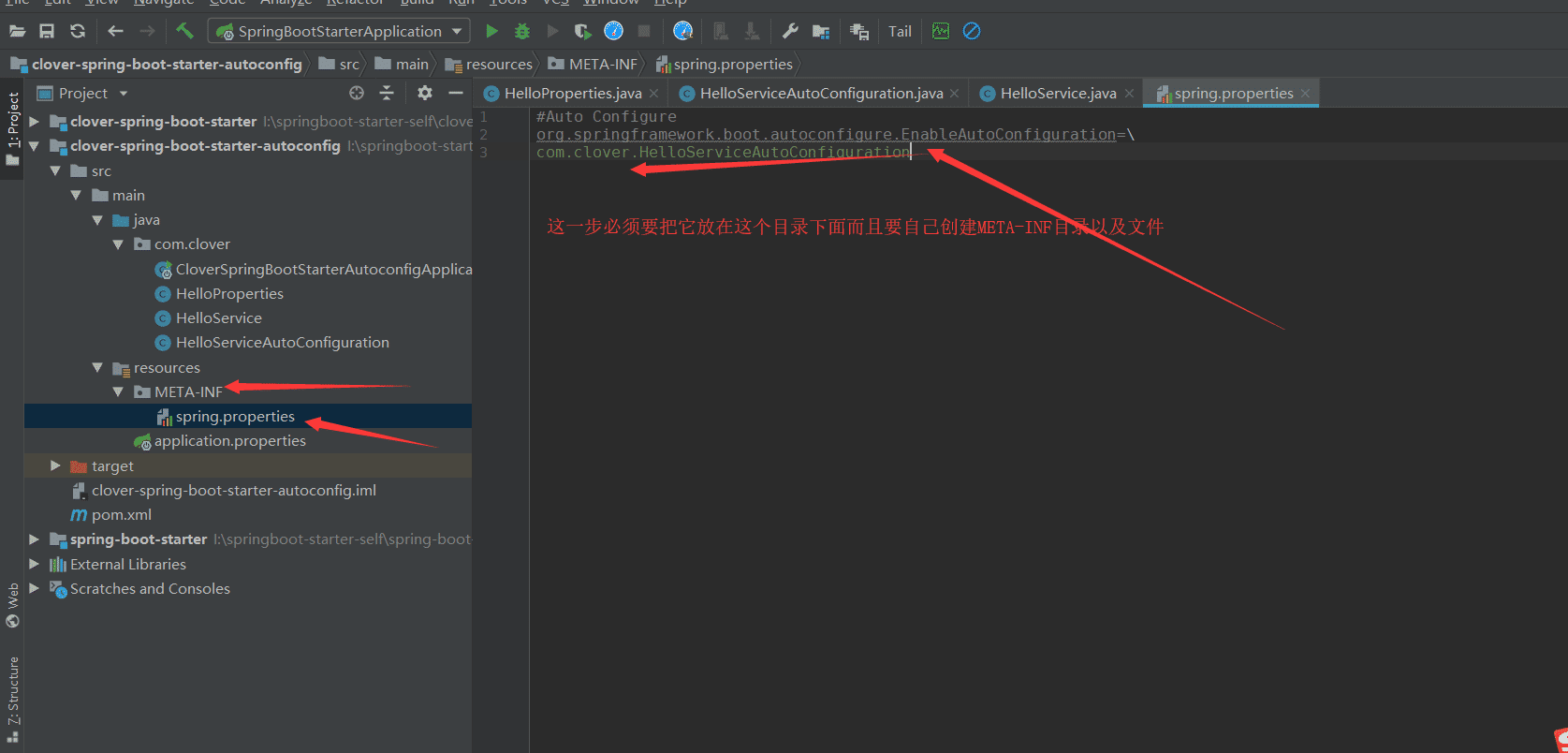
Task: Click the Synchronize refresh icon
Action: [78, 32]
